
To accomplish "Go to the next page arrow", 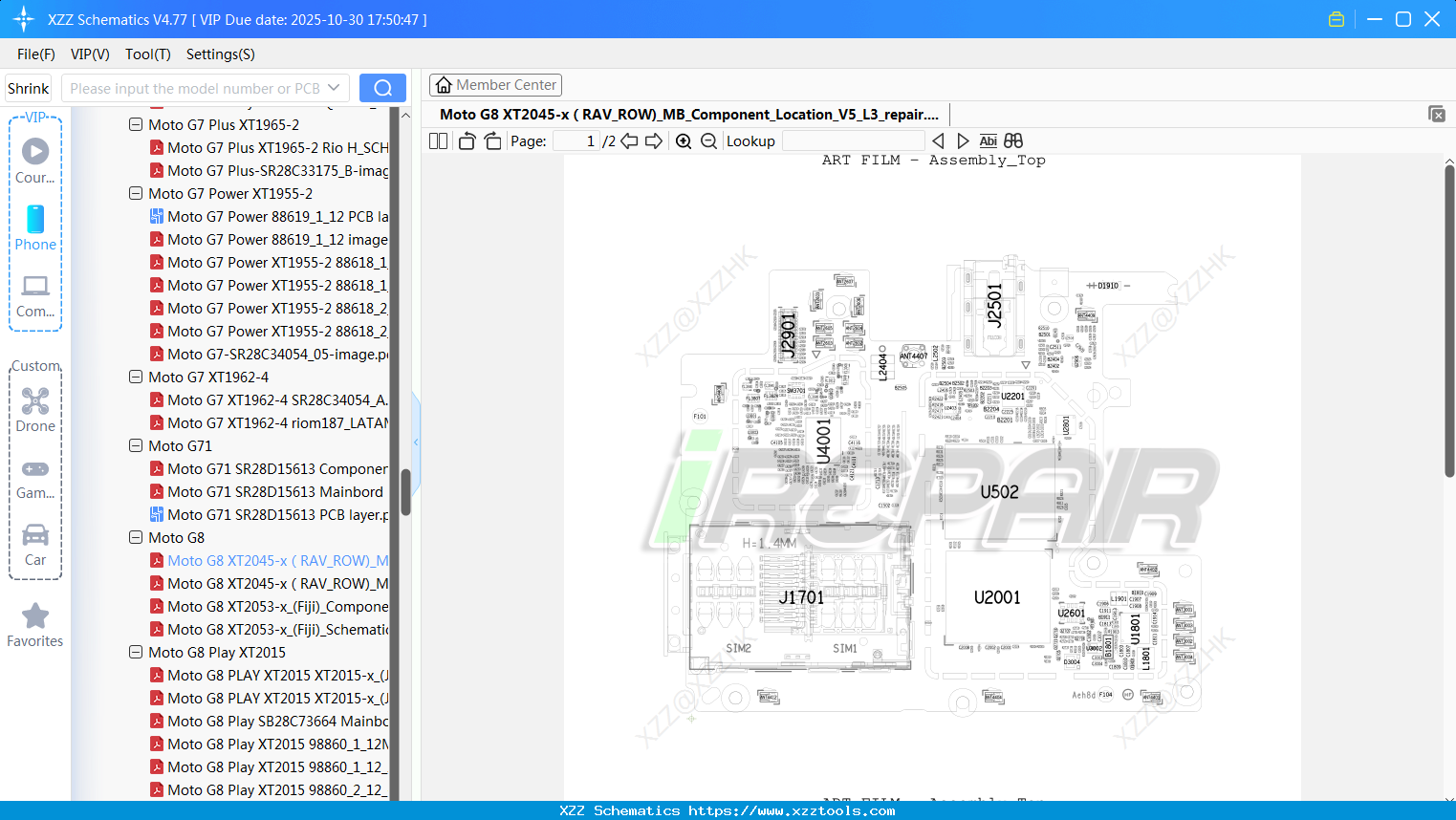I will click(x=654, y=141).
